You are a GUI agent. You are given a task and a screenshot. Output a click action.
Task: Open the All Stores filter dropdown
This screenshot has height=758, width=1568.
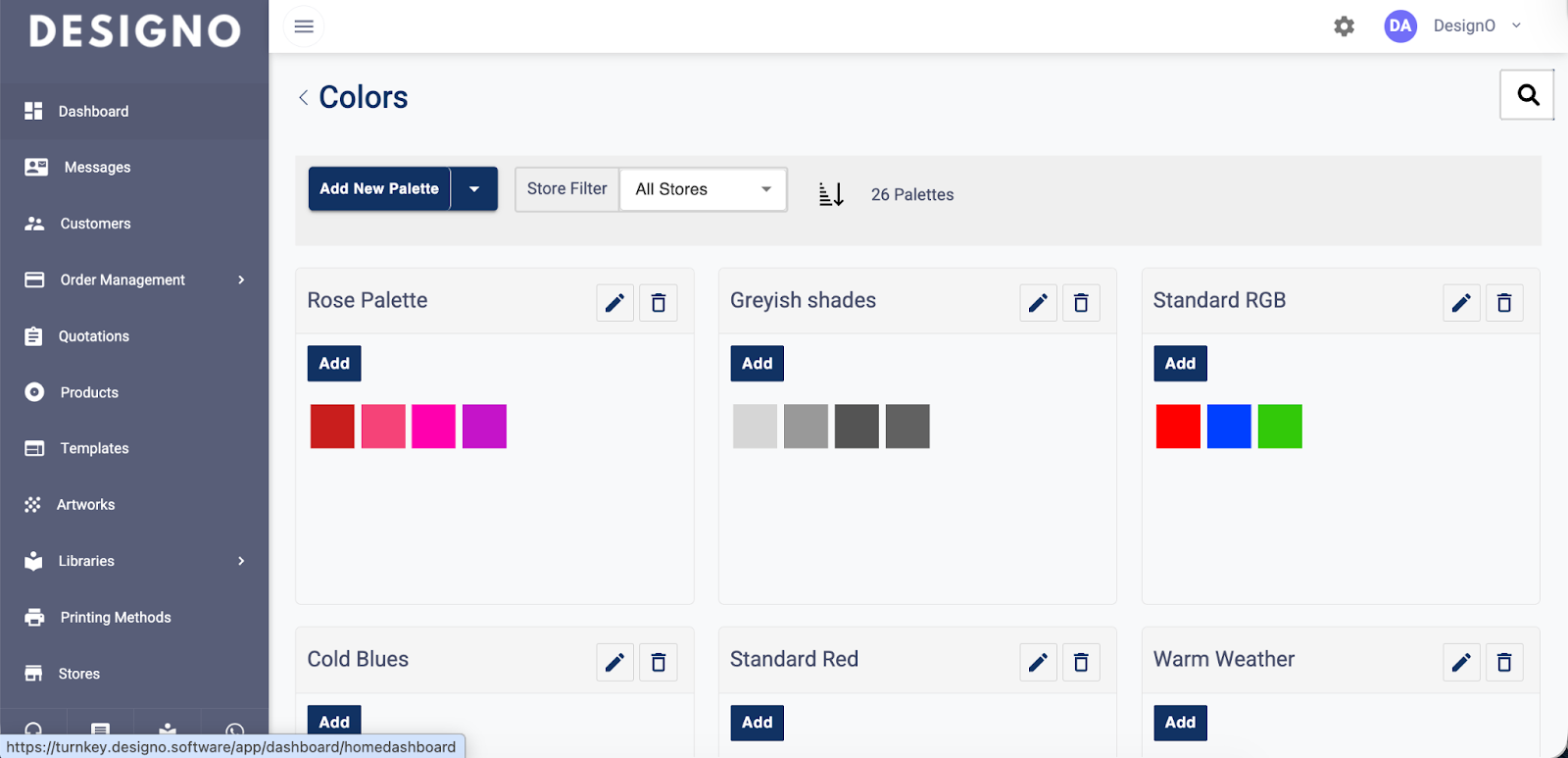pyautogui.click(x=703, y=189)
